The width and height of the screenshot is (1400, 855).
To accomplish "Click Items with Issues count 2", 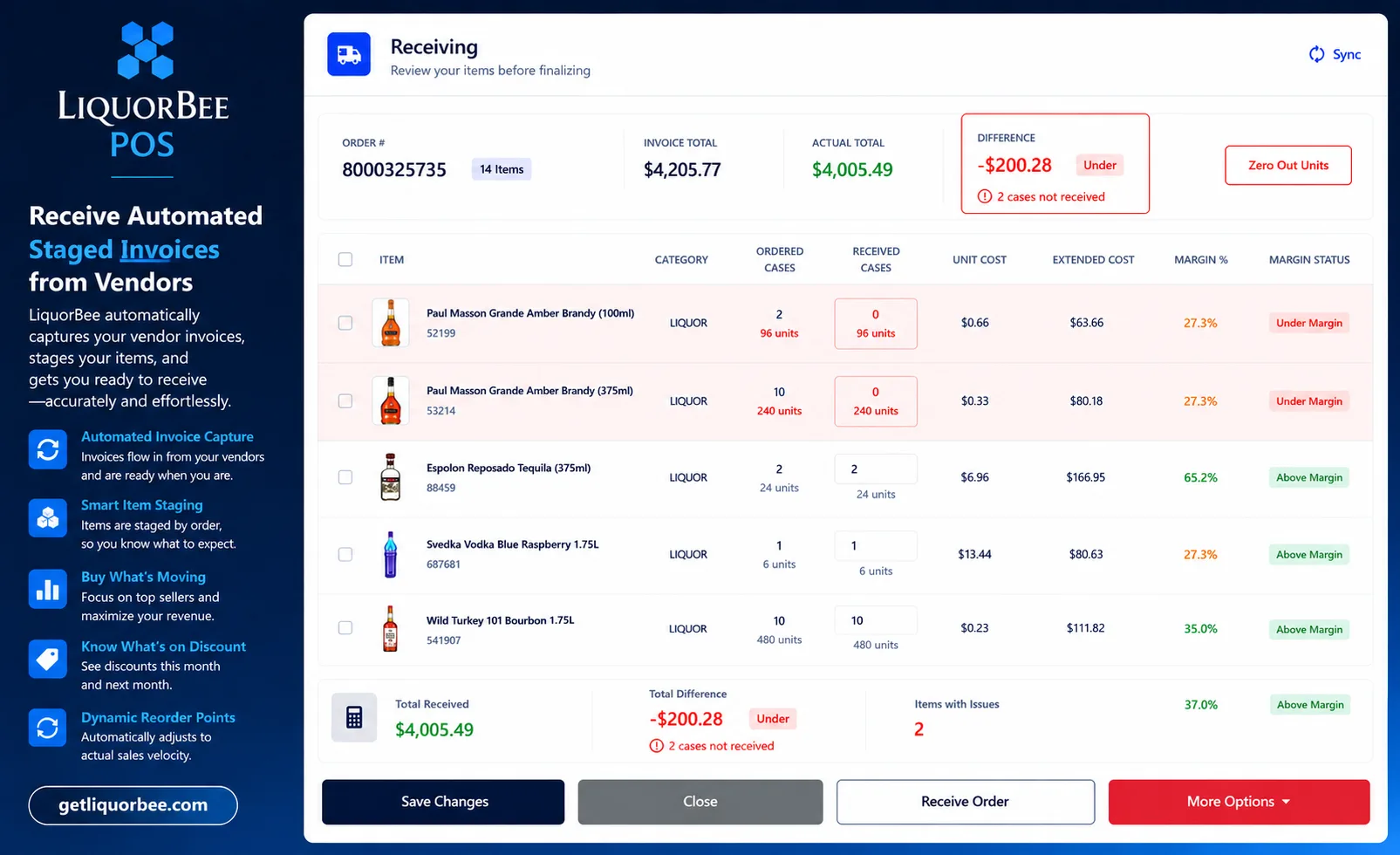I will (x=919, y=729).
